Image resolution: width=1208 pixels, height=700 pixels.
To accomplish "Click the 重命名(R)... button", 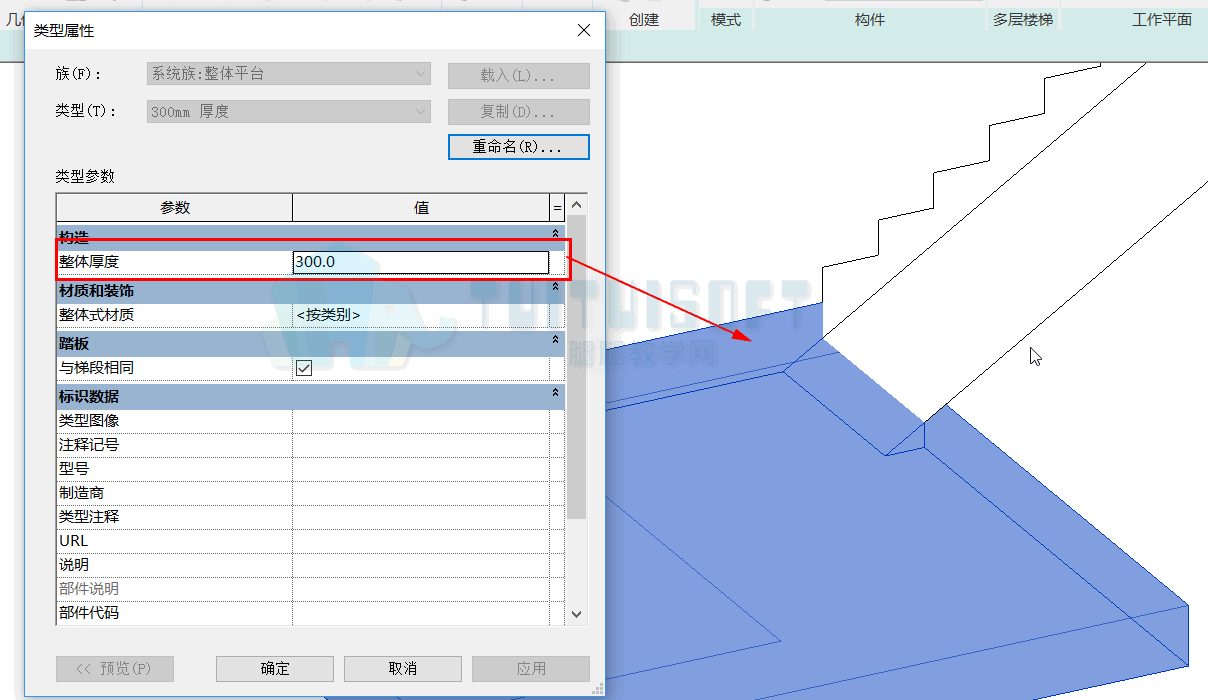I will click(x=519, y=147).
